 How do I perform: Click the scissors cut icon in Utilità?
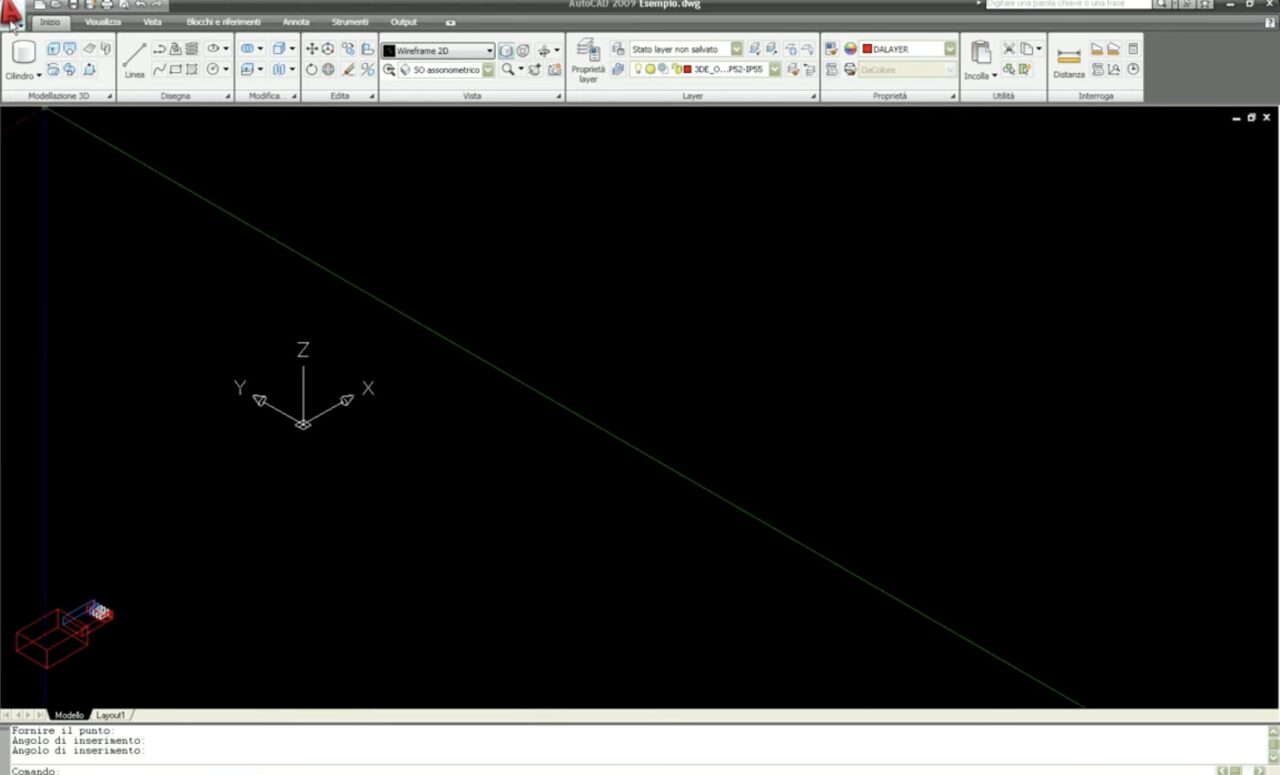(1008, 49)
